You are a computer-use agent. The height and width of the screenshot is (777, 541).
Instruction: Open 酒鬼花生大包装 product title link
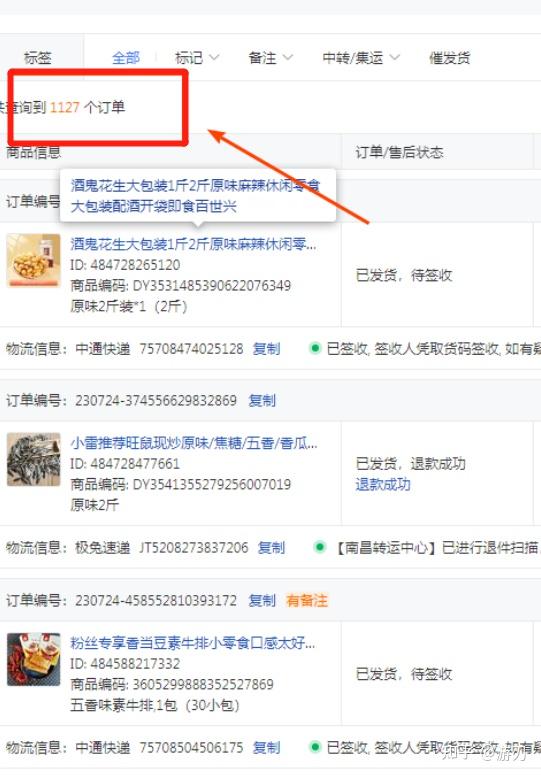[193, 244]
